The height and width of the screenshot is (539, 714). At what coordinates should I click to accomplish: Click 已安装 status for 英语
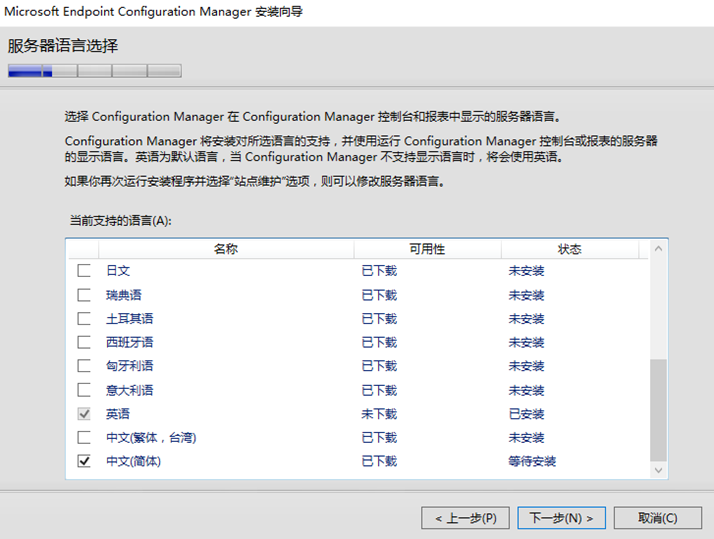526,414
